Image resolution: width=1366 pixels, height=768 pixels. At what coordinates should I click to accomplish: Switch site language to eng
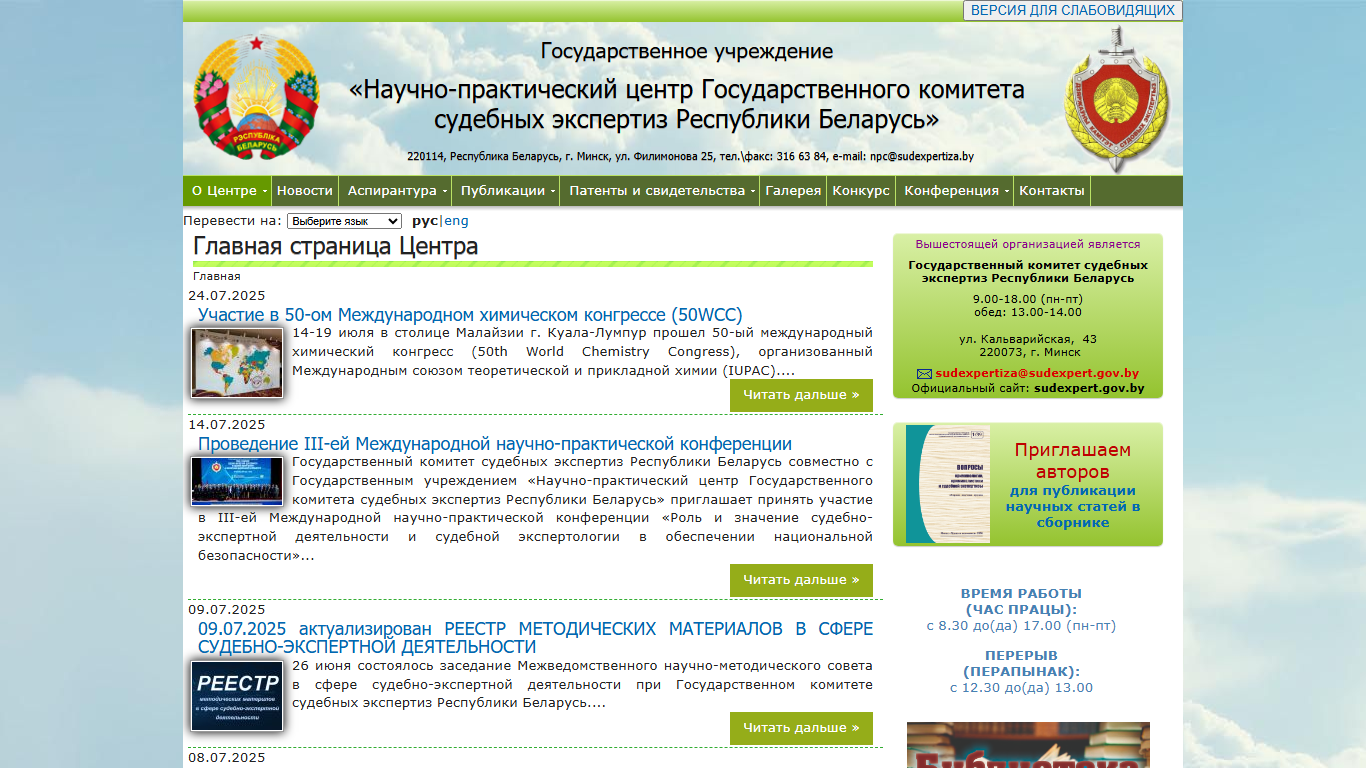point(456,221)
